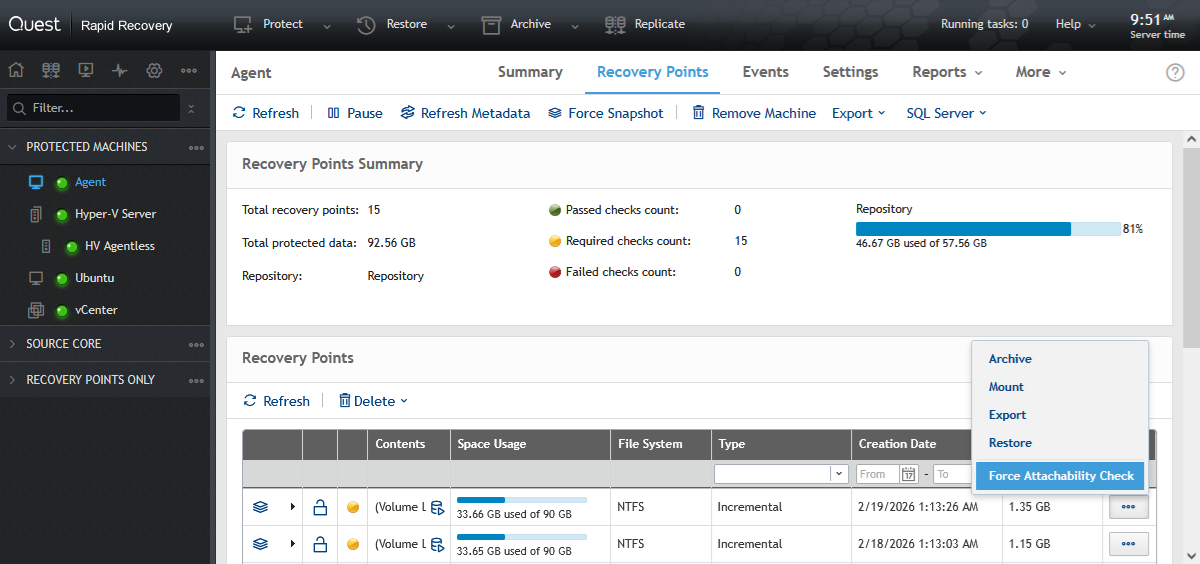Click the page vertical scrollbar

pyautogui.click(x=1191, y=248)
